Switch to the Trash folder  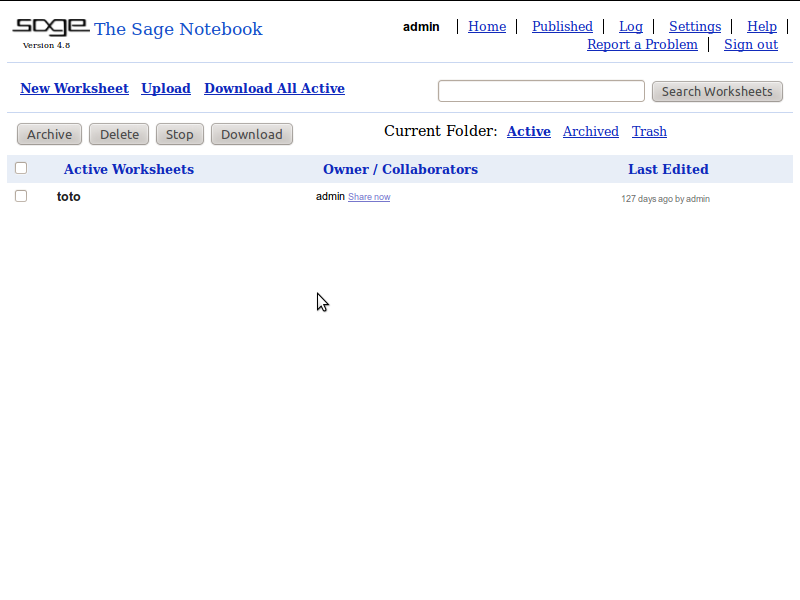pyautogui.click(x=649, y=131)
